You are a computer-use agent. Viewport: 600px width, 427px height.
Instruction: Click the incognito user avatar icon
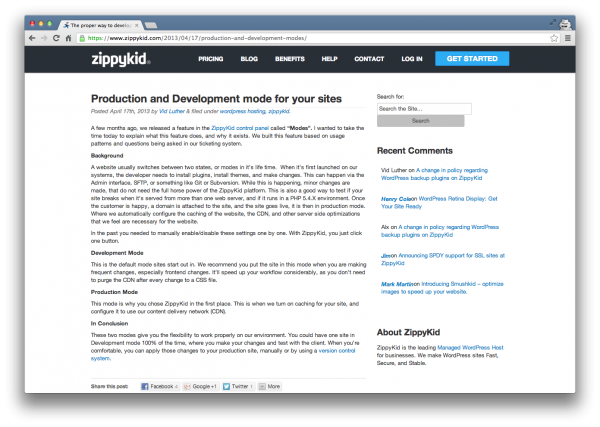tap(565, 24)
